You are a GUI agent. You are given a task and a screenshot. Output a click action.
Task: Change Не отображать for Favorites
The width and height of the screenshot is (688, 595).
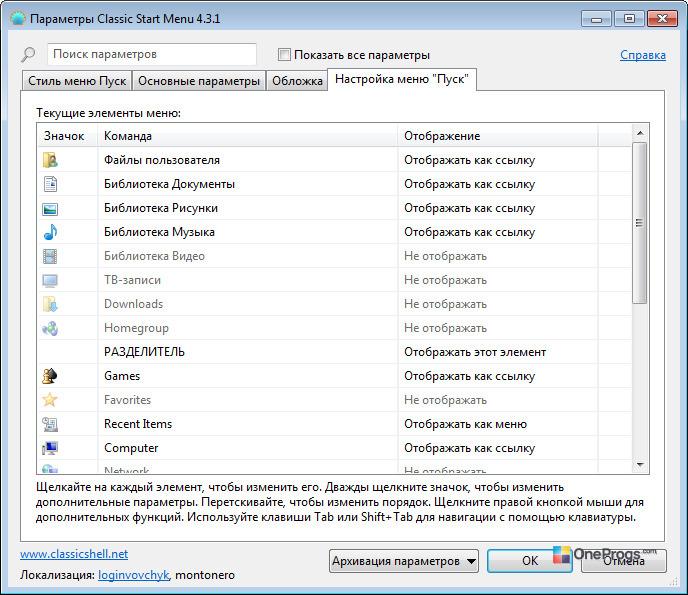pyautogui.click(x=445, y=400)
